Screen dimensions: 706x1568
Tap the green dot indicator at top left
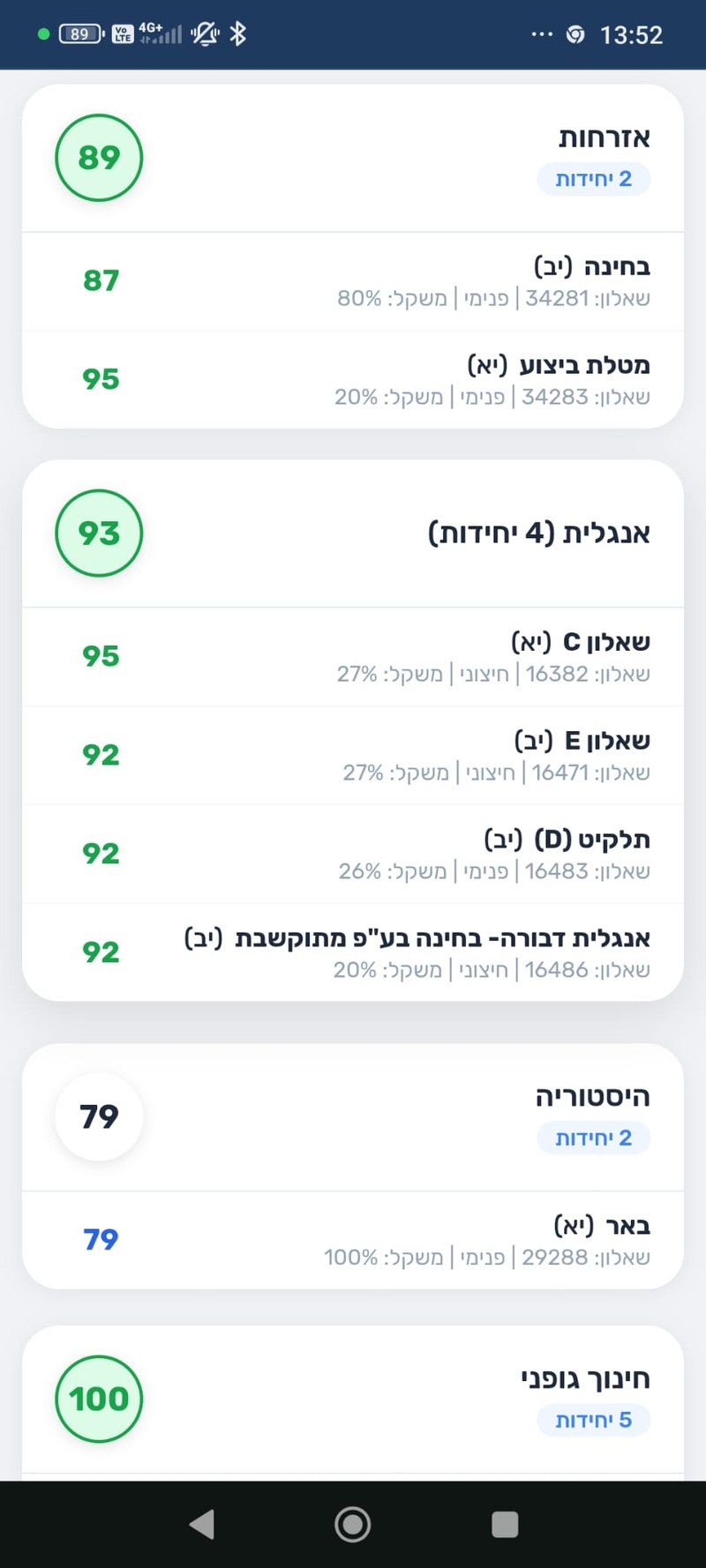(41, 34)
